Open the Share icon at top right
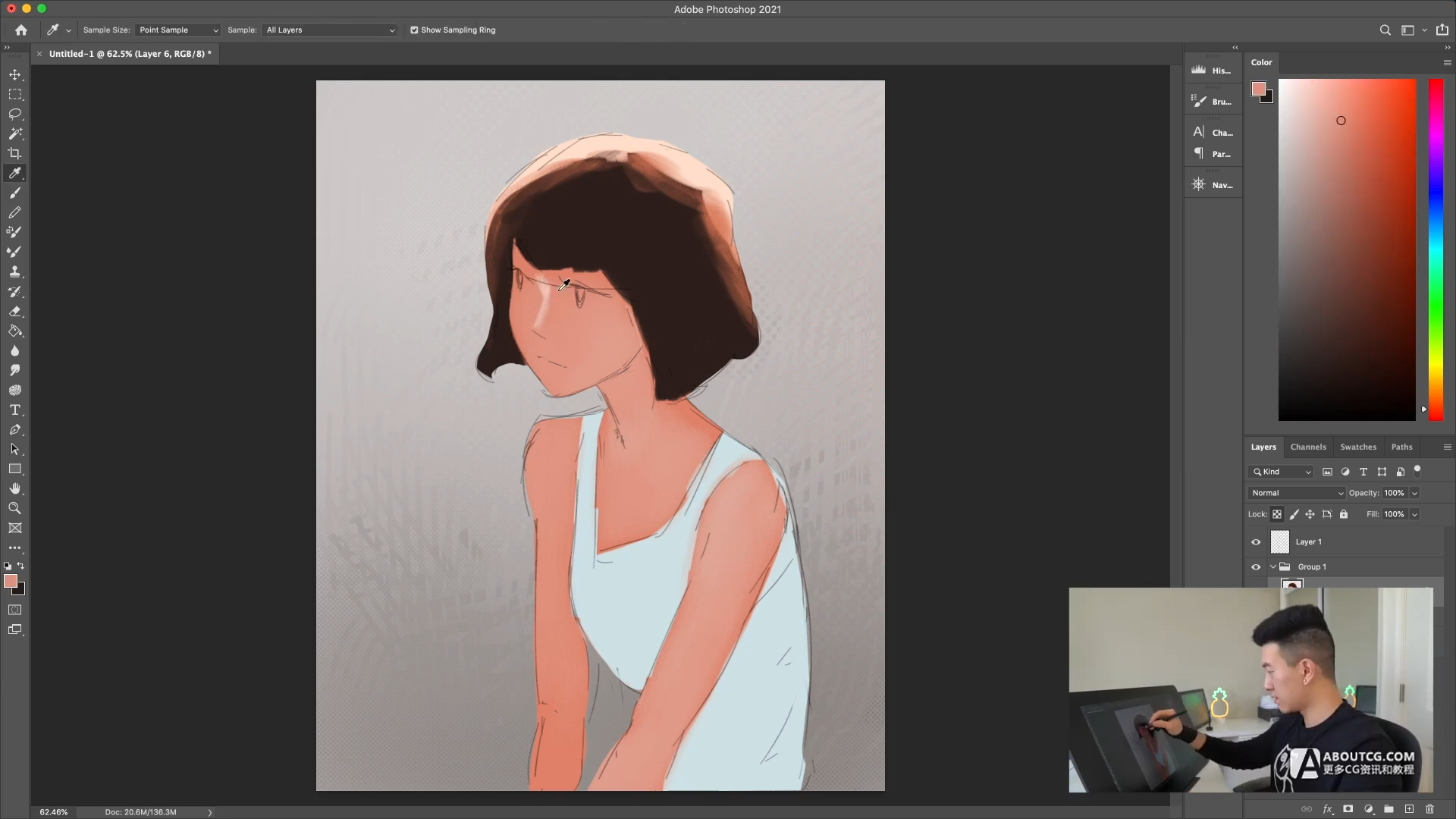 click(1442, 30)
